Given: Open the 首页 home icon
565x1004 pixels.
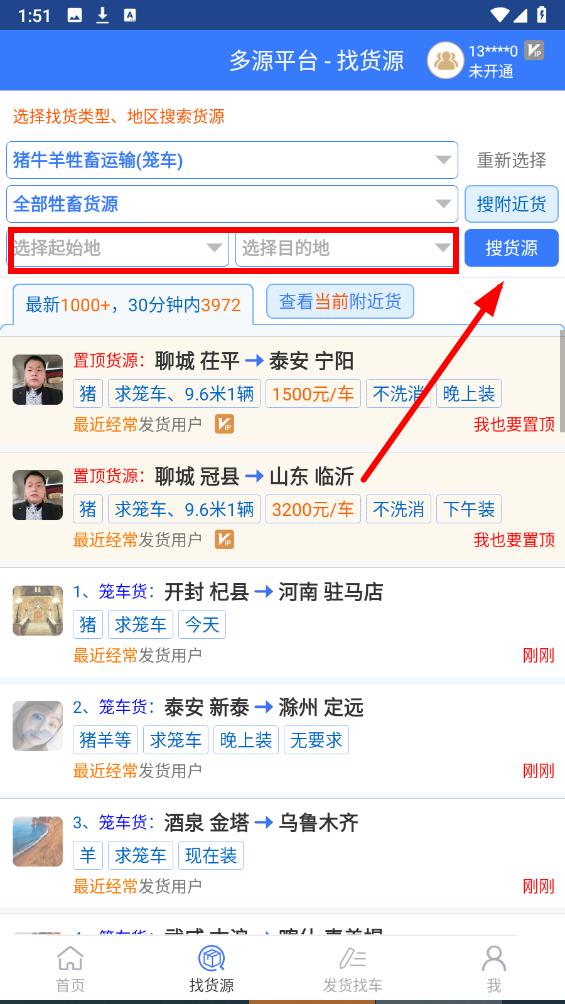Looking at the screenshot, I should 70,959.
